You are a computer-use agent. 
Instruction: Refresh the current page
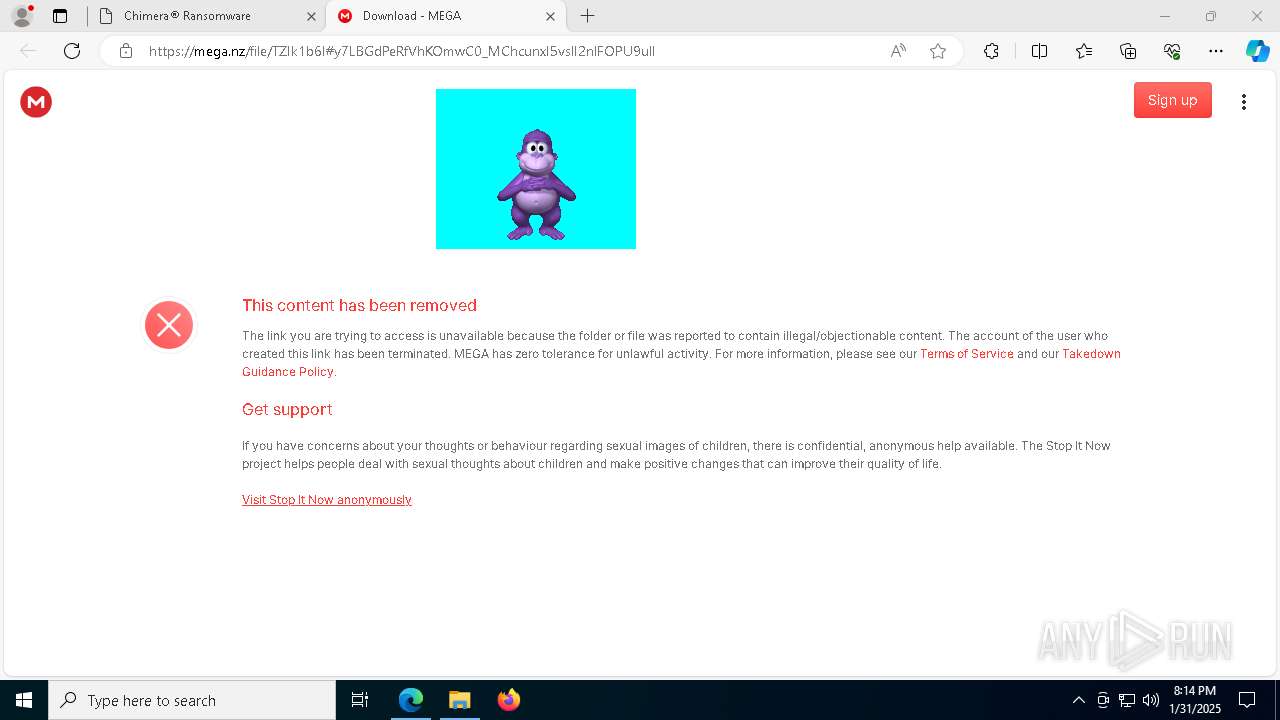tap(72, 51)
